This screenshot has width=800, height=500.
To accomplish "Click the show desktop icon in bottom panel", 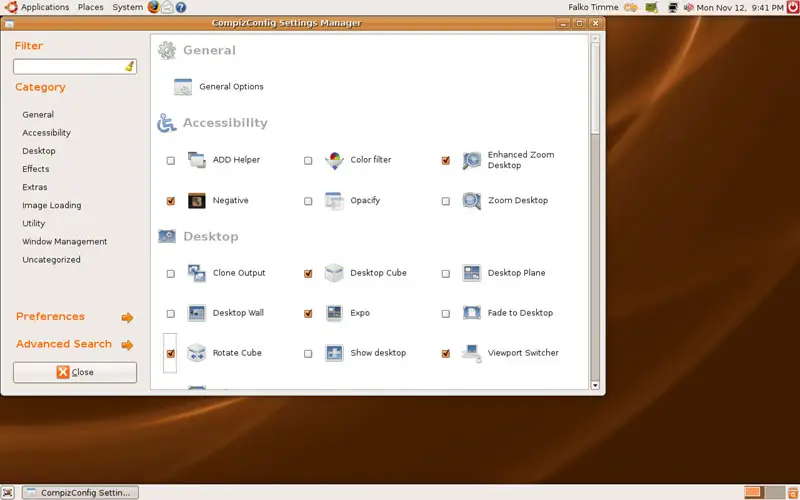I will point(9,492).
